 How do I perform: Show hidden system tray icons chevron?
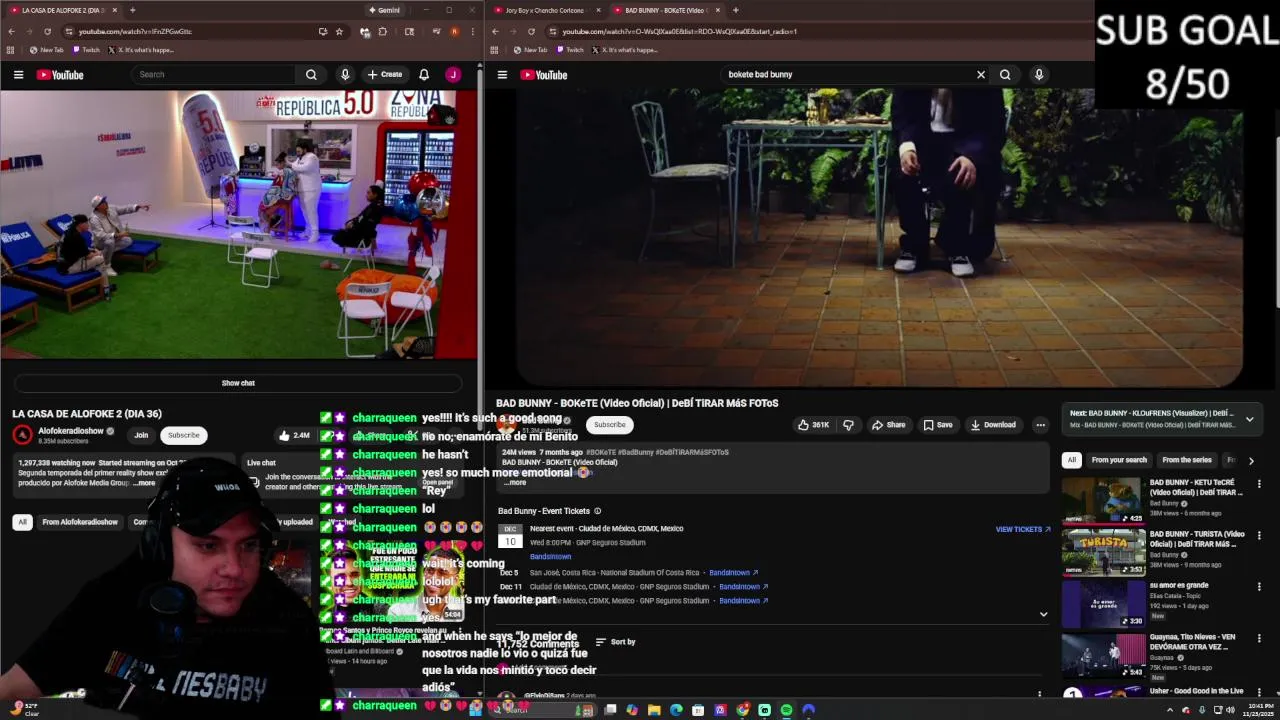[x=1168, y=710]
